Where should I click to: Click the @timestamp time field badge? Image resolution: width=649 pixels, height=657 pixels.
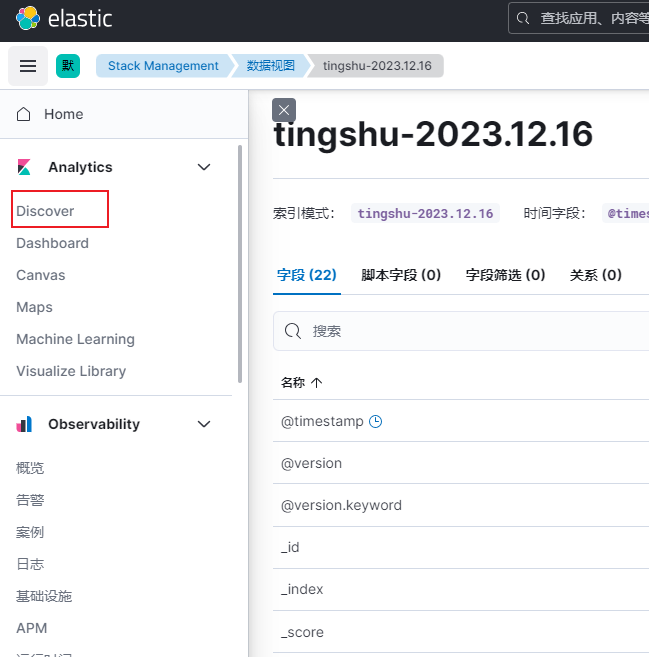[x=626, y=213]
